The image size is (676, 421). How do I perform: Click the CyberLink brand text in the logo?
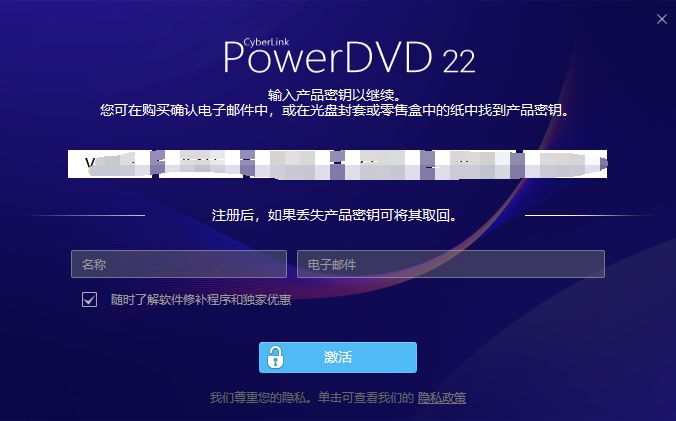click(266, 42)
